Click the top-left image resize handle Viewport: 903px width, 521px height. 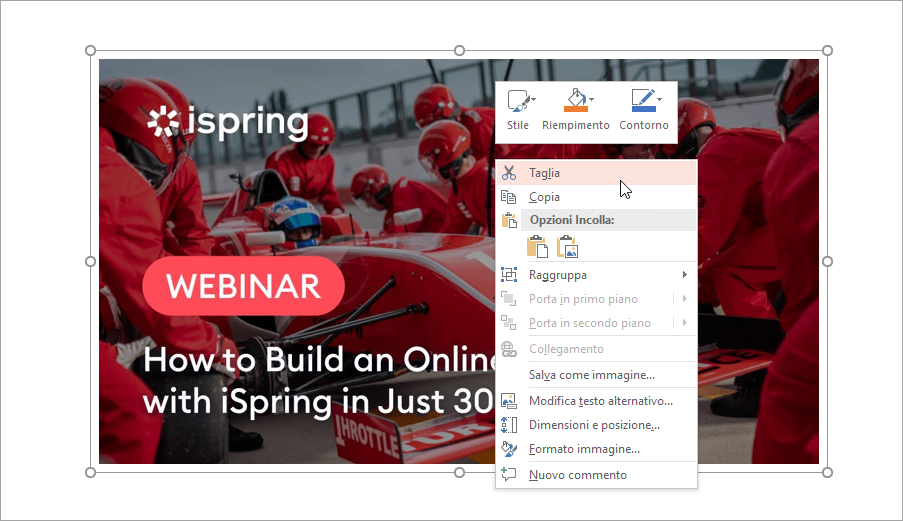[x=91, y=50]
